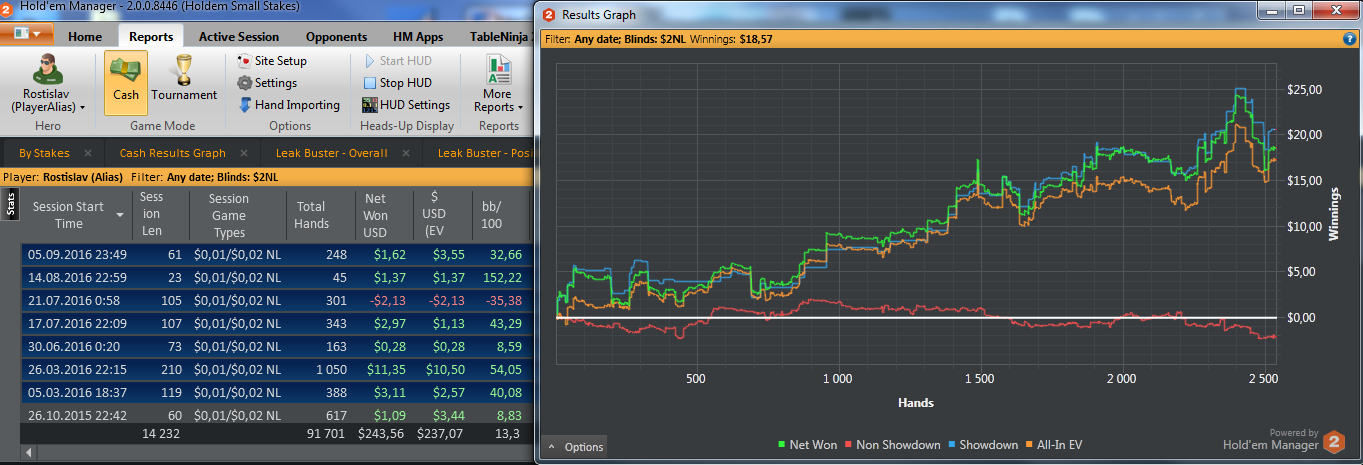Click the Hold'em Manager title bar icon
This screenshot has width=1363, height=465.
coord(8,7)
